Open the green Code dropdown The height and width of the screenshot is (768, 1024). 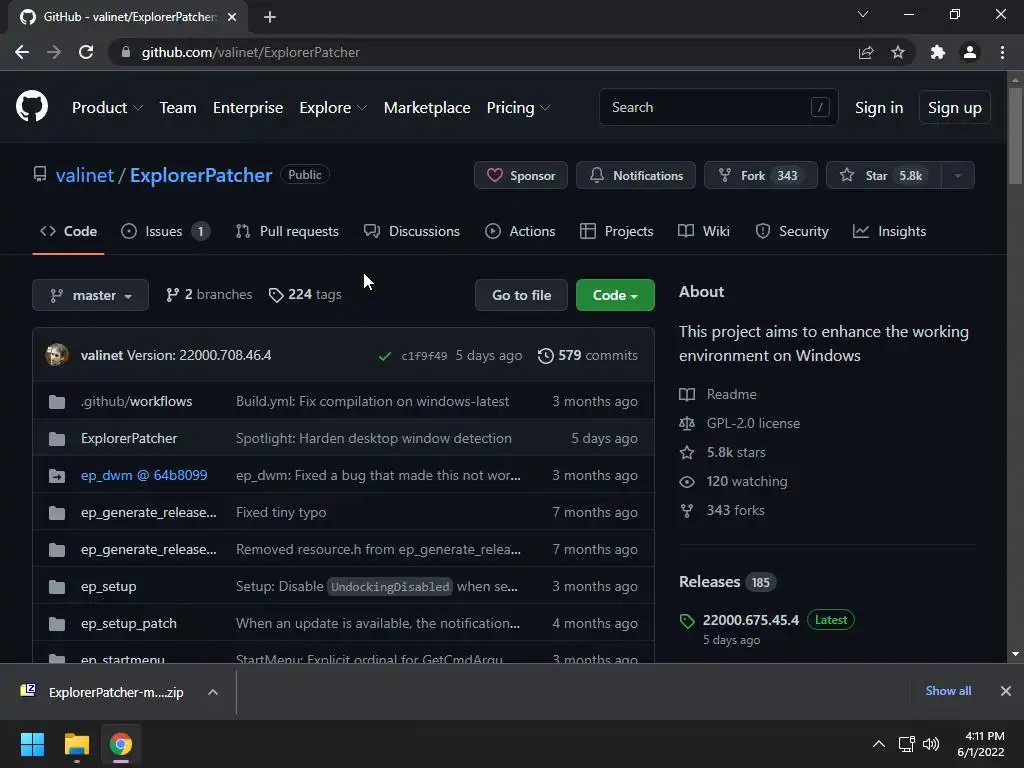tap(615, 295)
